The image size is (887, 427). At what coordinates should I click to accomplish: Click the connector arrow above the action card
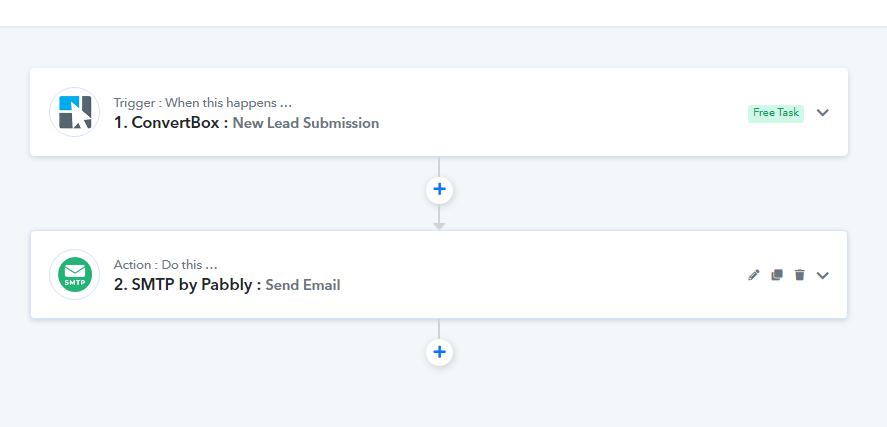pyautogui.click(x=440, y=226)
